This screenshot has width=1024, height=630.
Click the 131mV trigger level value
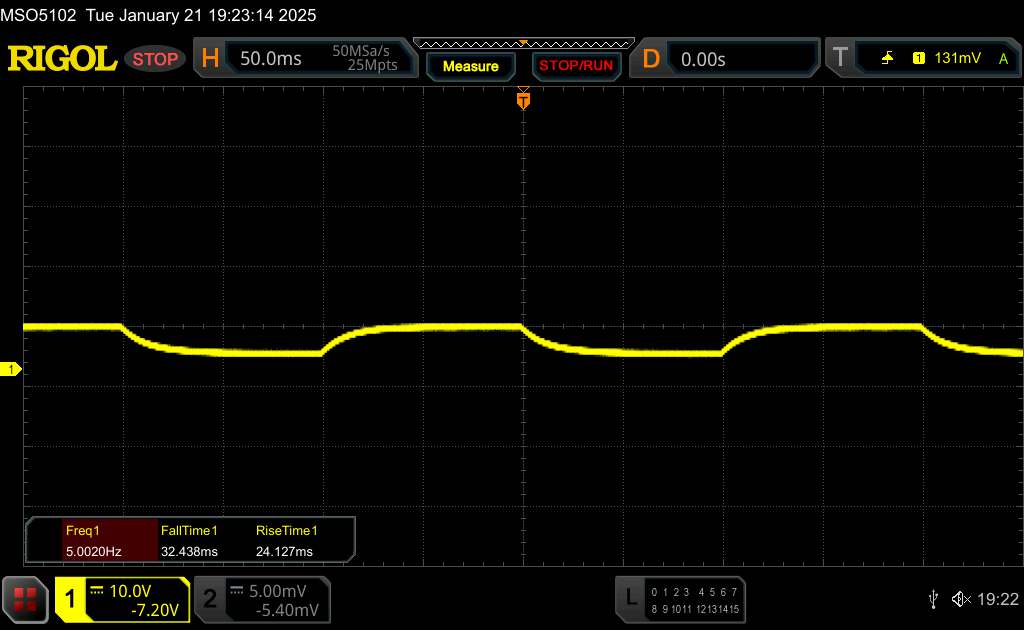click(x=957, y=59)
